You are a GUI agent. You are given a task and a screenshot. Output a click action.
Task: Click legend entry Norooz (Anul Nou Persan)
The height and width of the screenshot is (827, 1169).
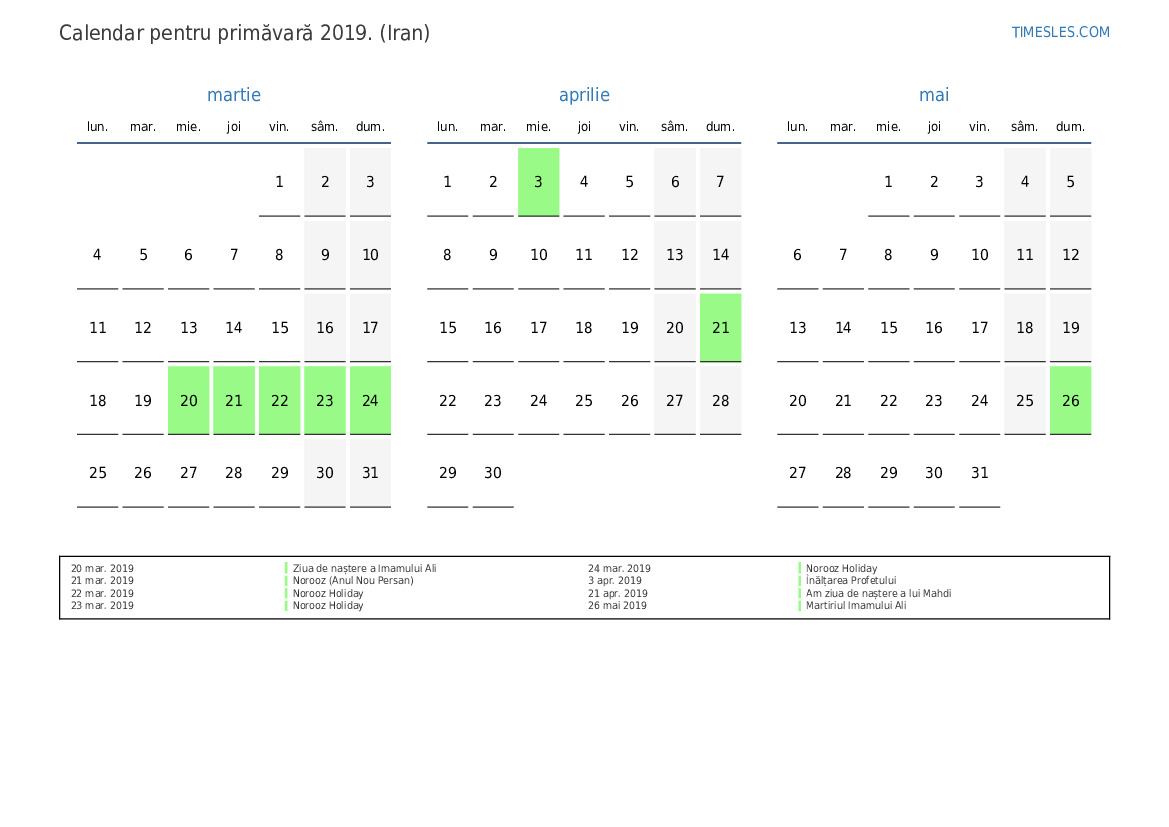tap(353, 581)
